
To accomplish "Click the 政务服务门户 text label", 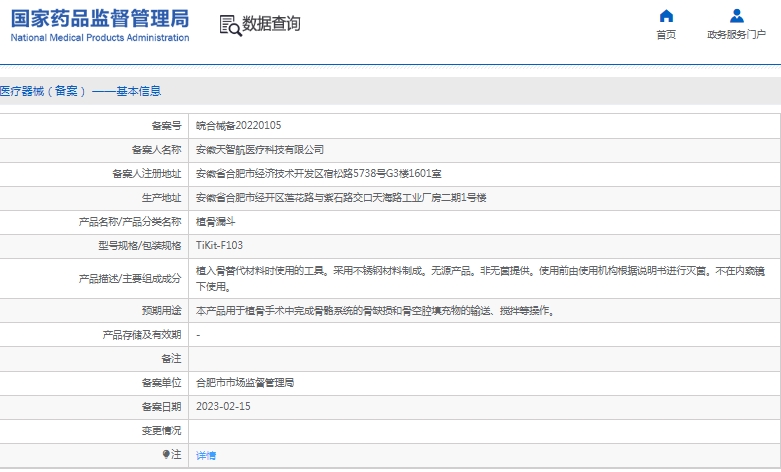I will [x=736, y=34].
